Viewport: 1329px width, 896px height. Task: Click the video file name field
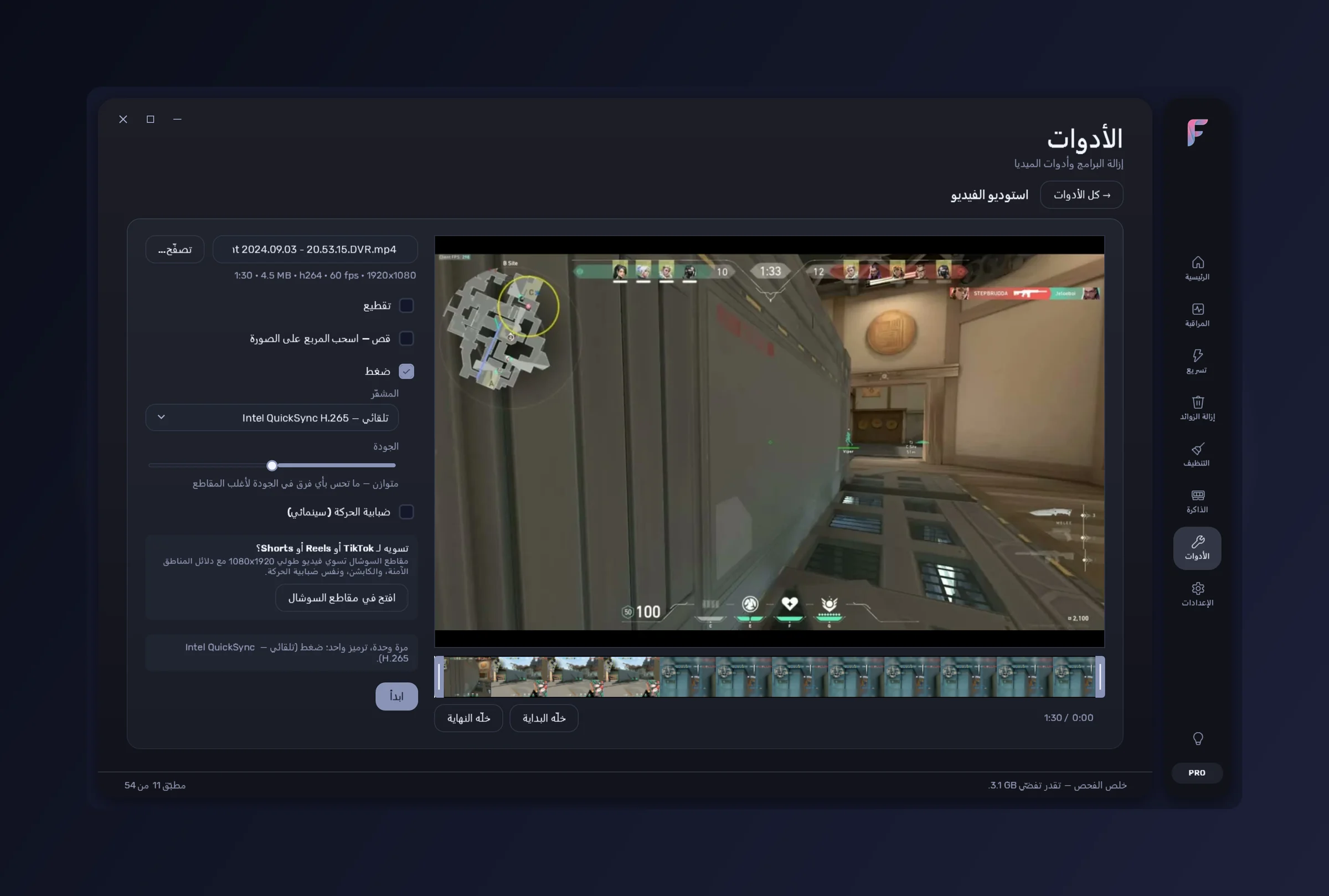pos(315,249)
